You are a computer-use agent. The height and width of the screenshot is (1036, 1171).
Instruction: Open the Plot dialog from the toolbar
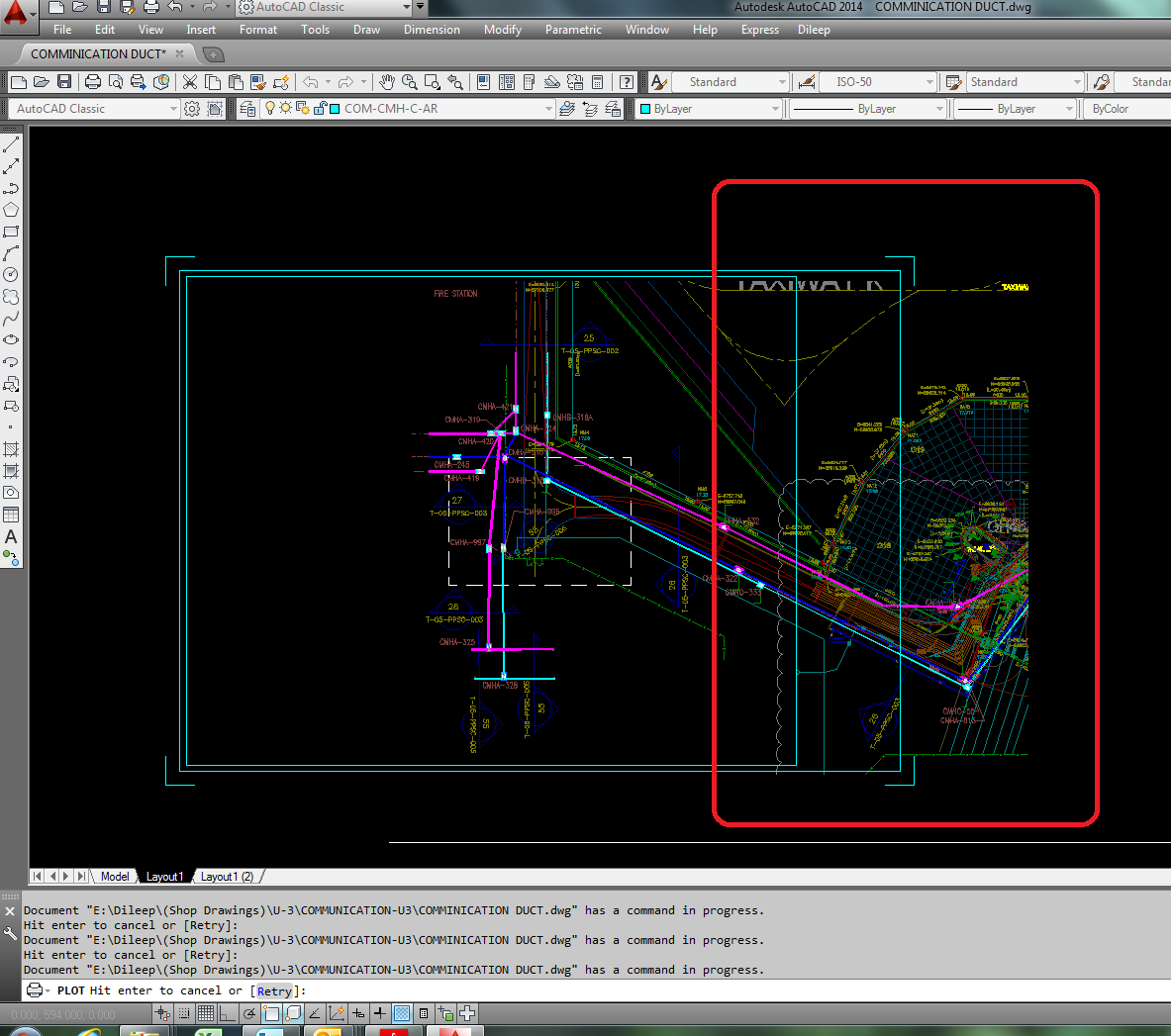click(93, 82)
